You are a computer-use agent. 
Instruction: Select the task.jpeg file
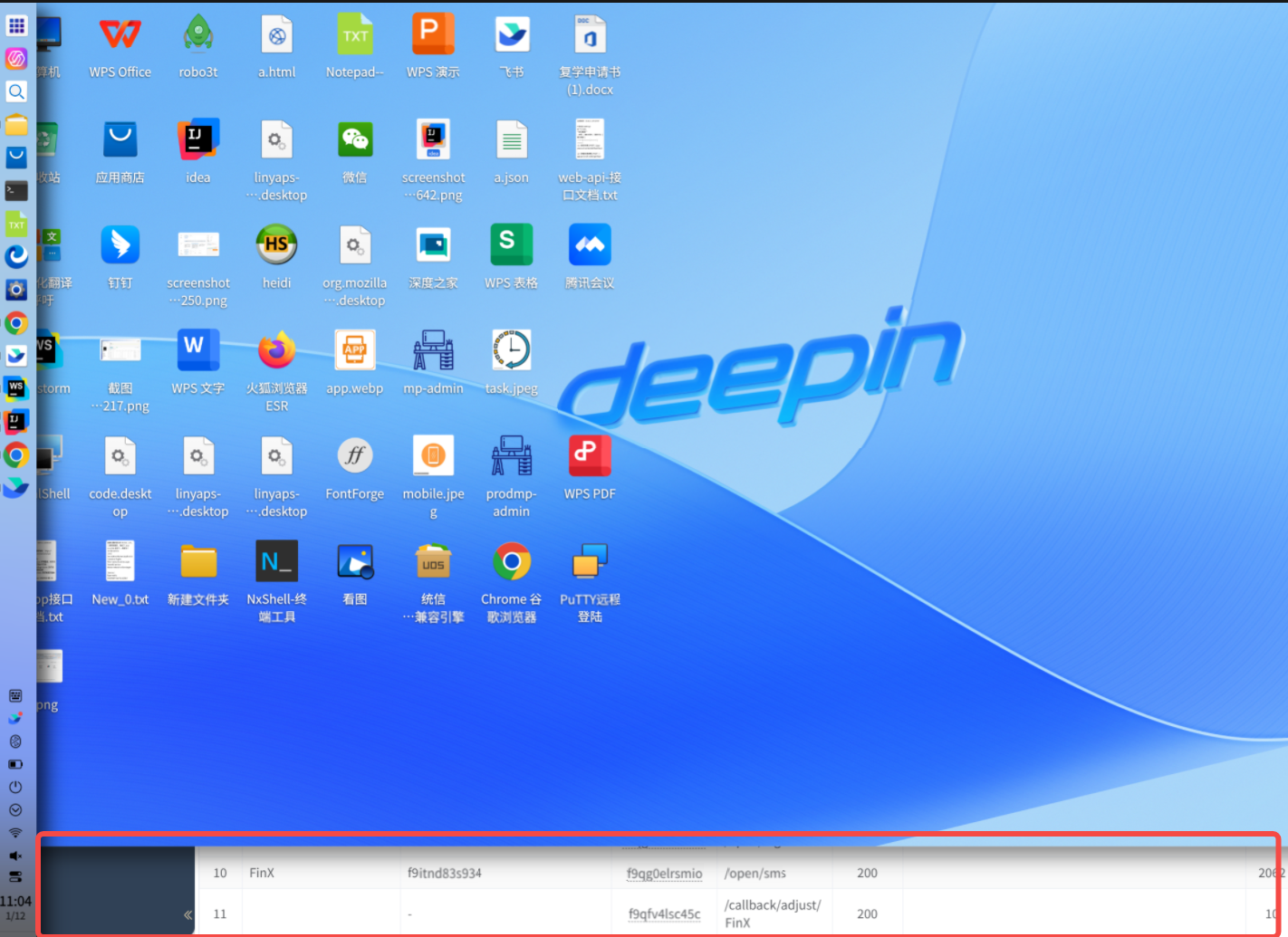pos(512,363)
